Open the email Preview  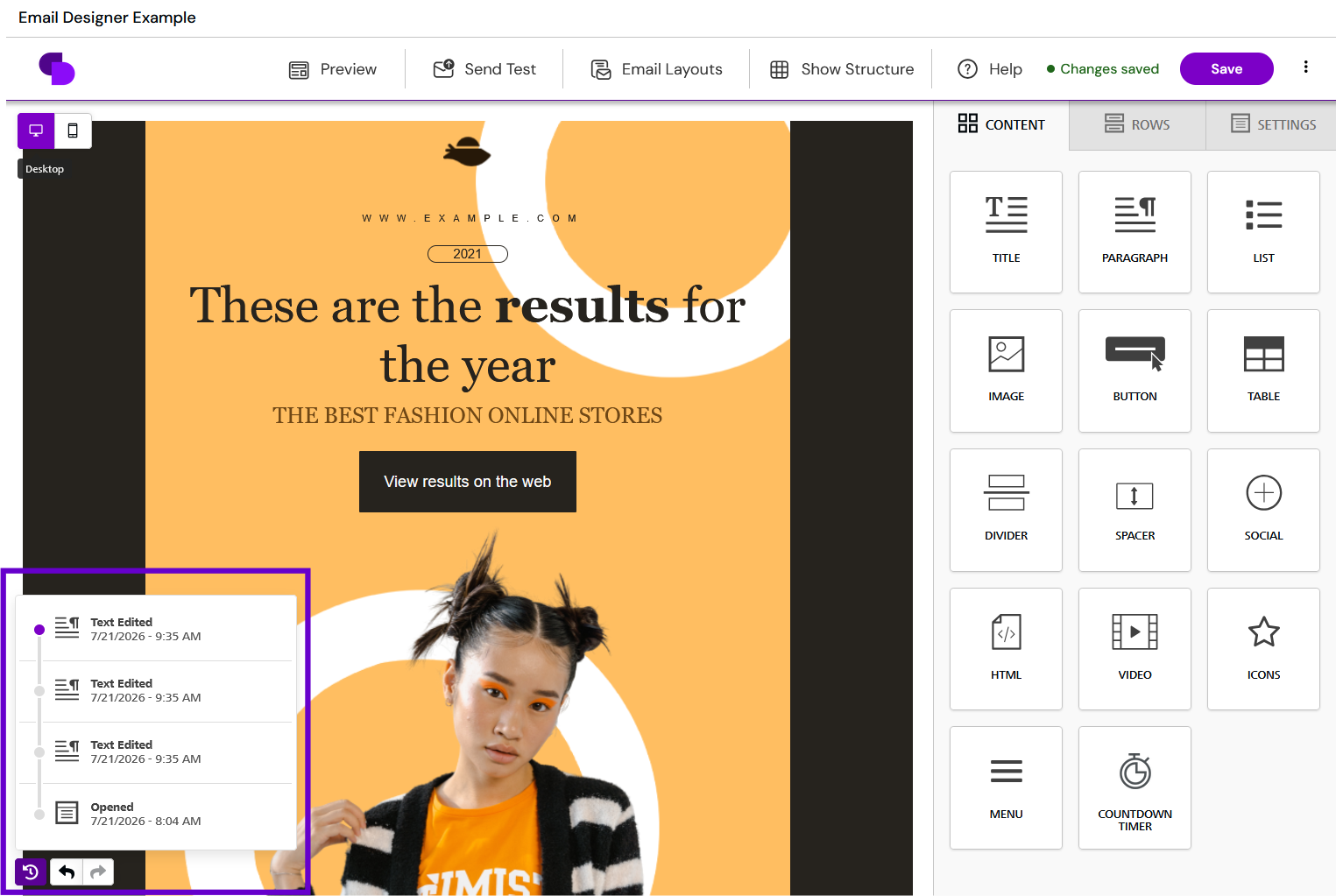(333, 69)
